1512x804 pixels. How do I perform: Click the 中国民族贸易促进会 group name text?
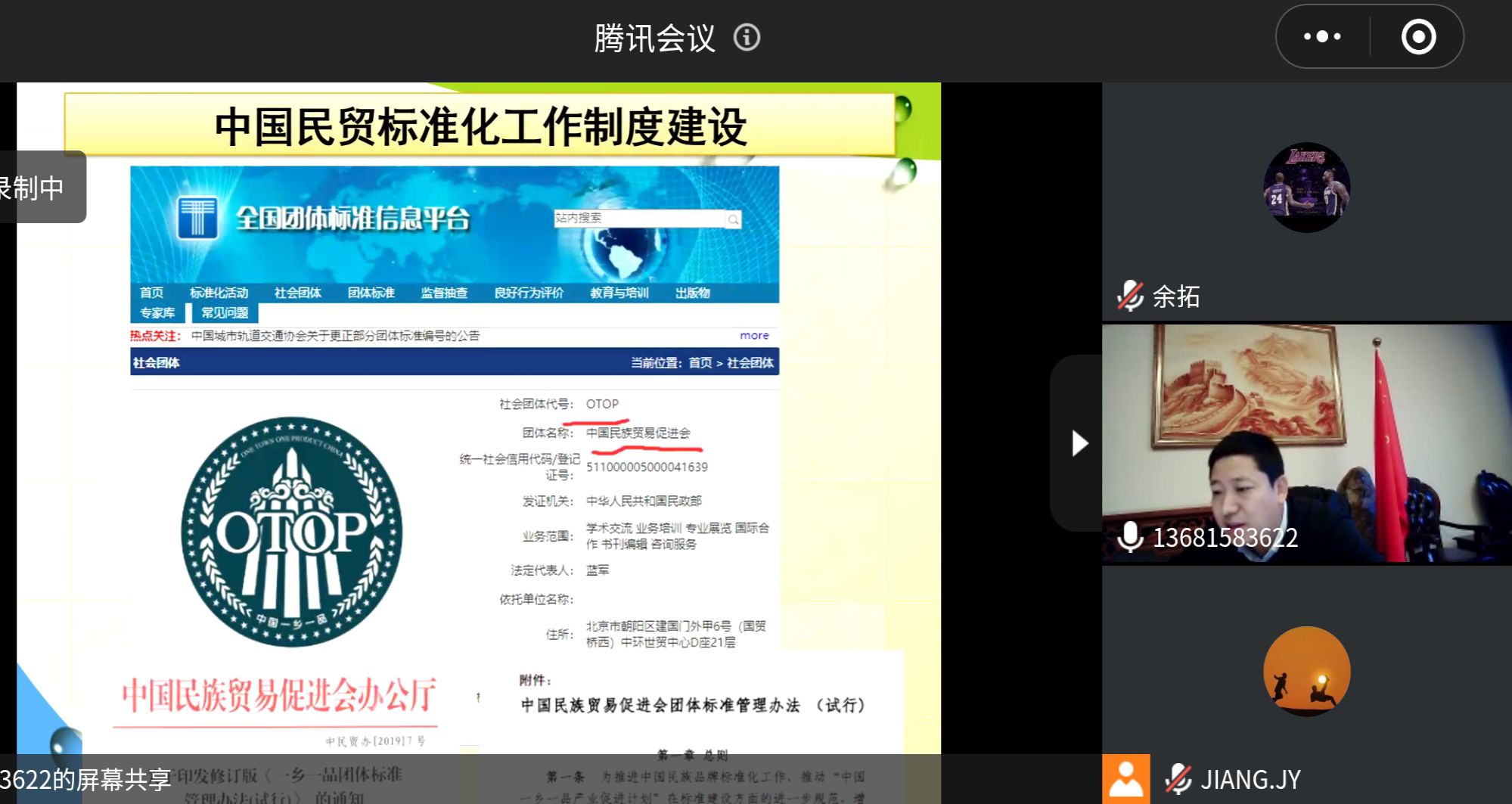click(x=638, y=433)
